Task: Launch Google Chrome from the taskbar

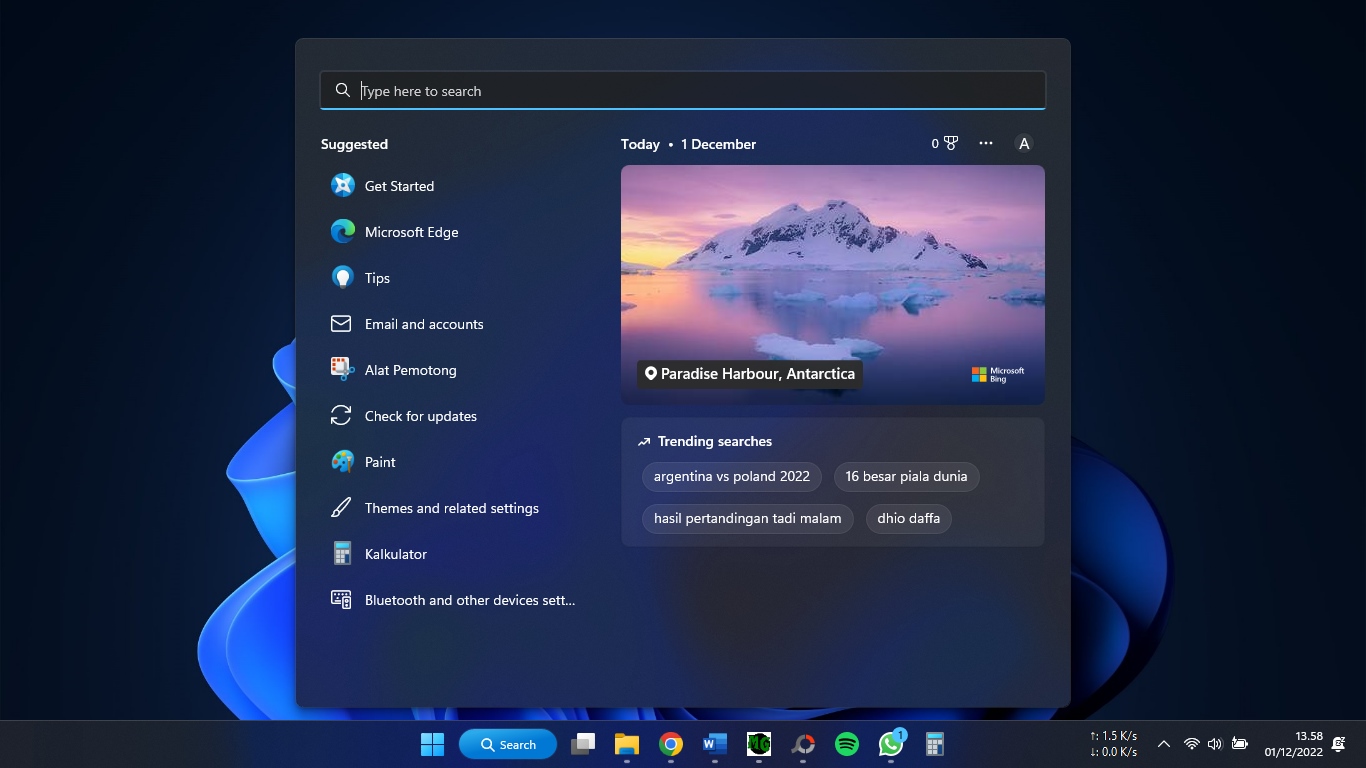Action: pos(670,744)
